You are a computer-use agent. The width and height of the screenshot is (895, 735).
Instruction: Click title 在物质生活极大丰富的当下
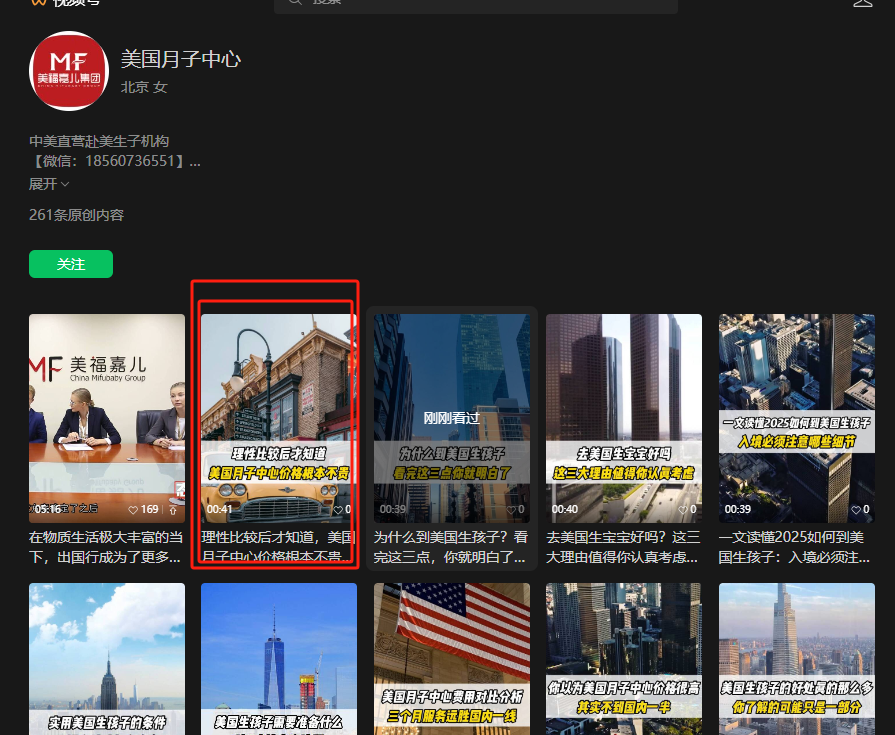106,547
